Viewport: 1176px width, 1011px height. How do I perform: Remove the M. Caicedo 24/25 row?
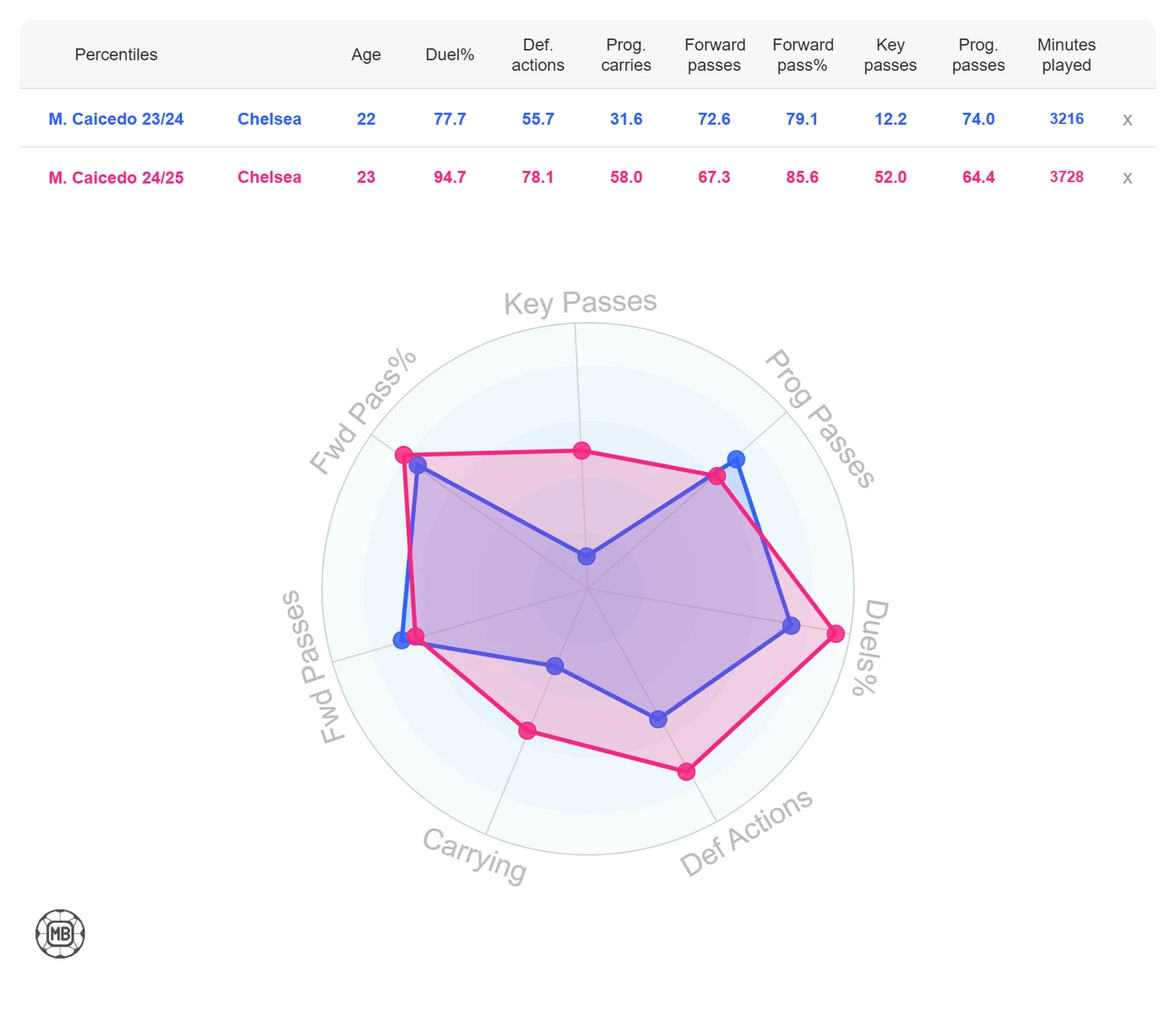pyautogui.click(x=1127, y=178)
